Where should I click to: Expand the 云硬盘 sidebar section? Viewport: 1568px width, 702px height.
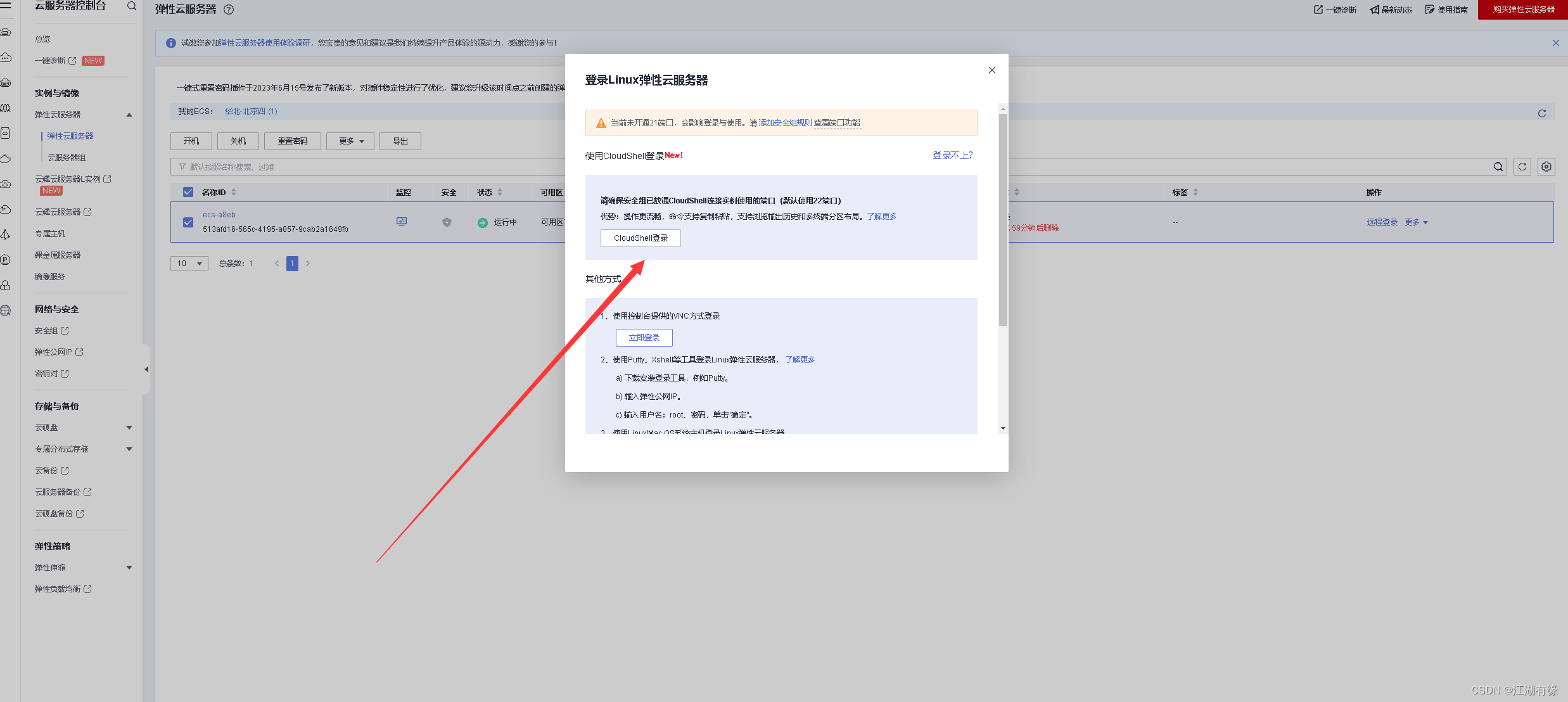129,428
